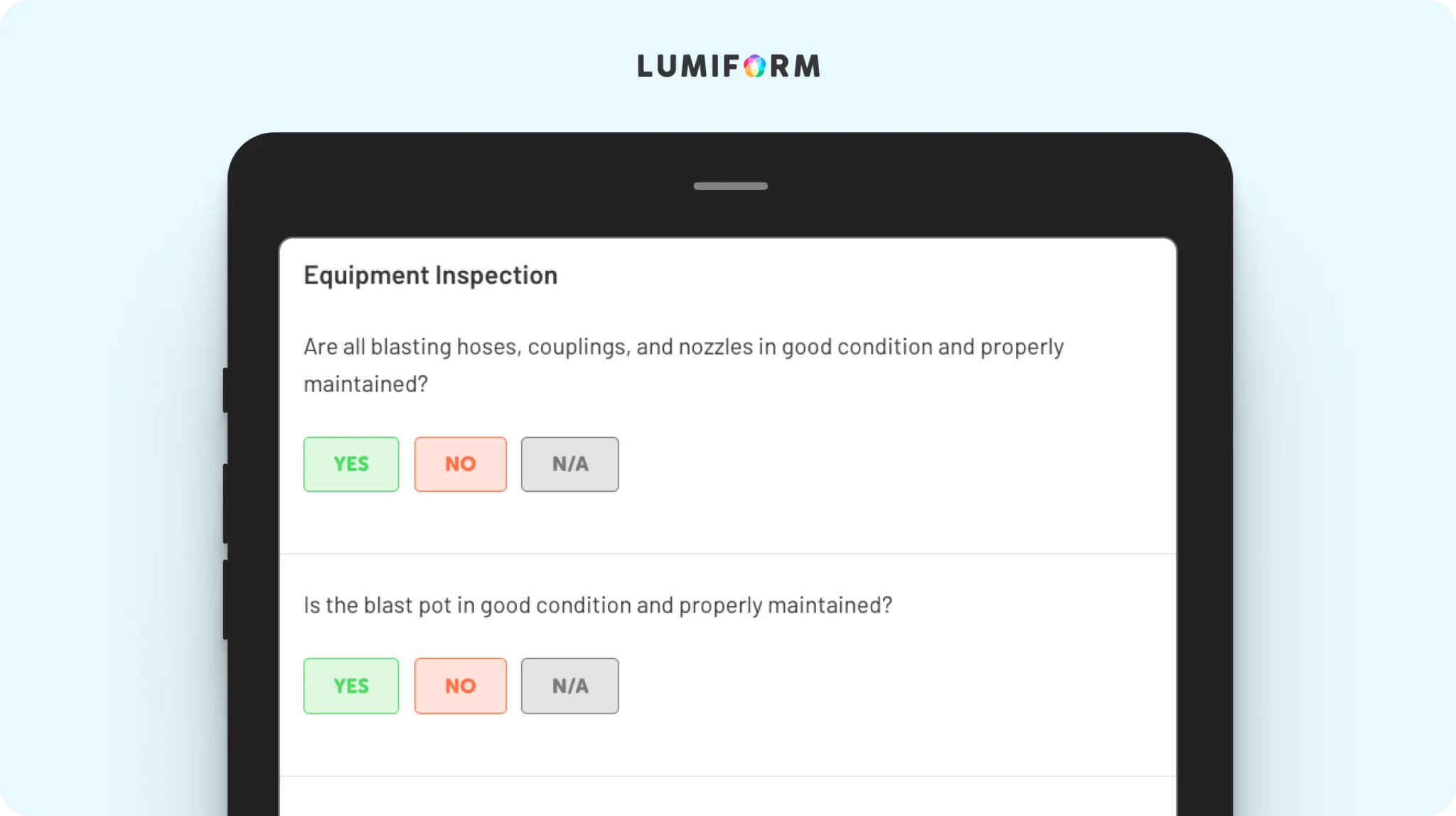Select NO for blast pot condition
This screenshot has width=1456, height=816.
461,686
